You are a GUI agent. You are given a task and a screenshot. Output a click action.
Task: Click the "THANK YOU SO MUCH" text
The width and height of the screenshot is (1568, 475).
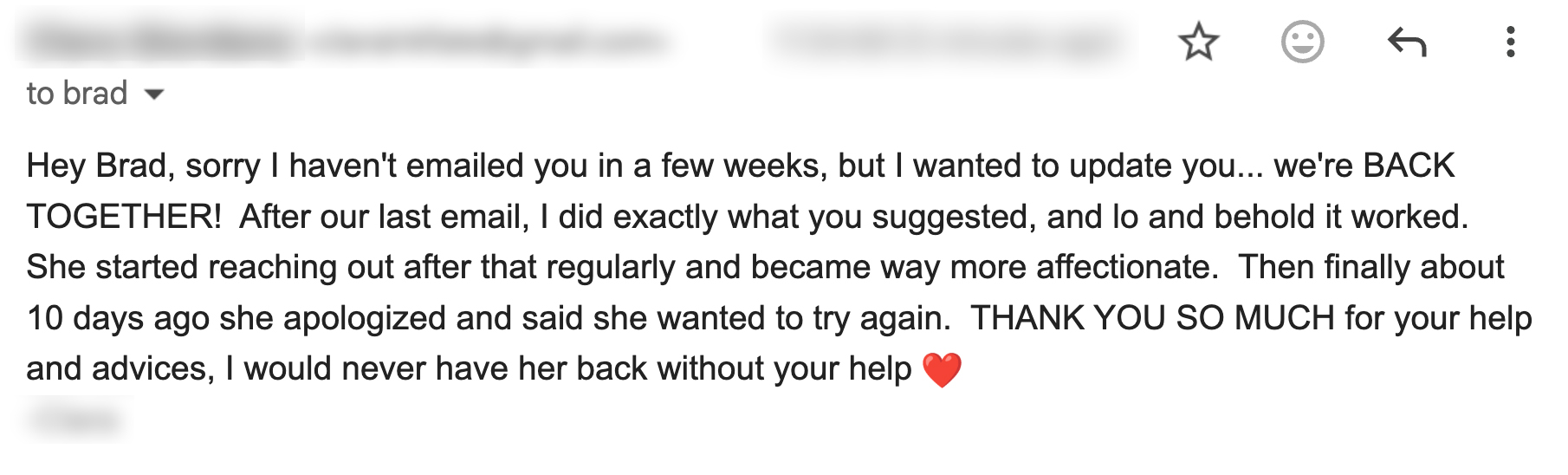click(1152, 318)
